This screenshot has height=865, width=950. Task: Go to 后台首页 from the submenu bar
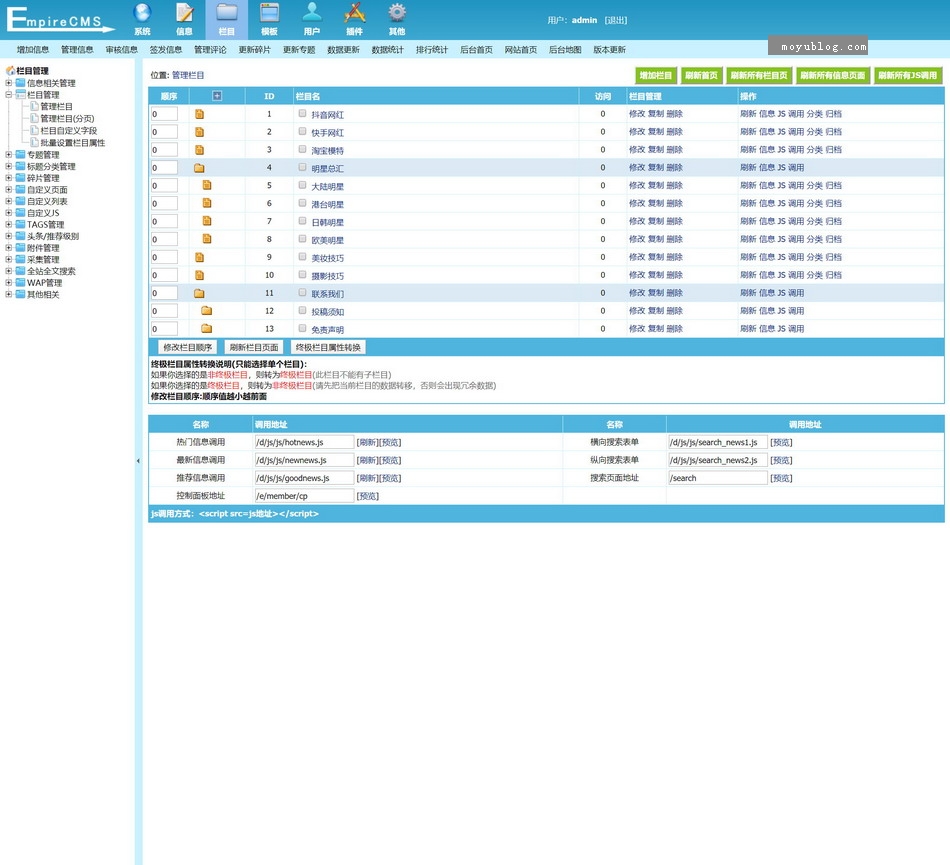(476, 50)
